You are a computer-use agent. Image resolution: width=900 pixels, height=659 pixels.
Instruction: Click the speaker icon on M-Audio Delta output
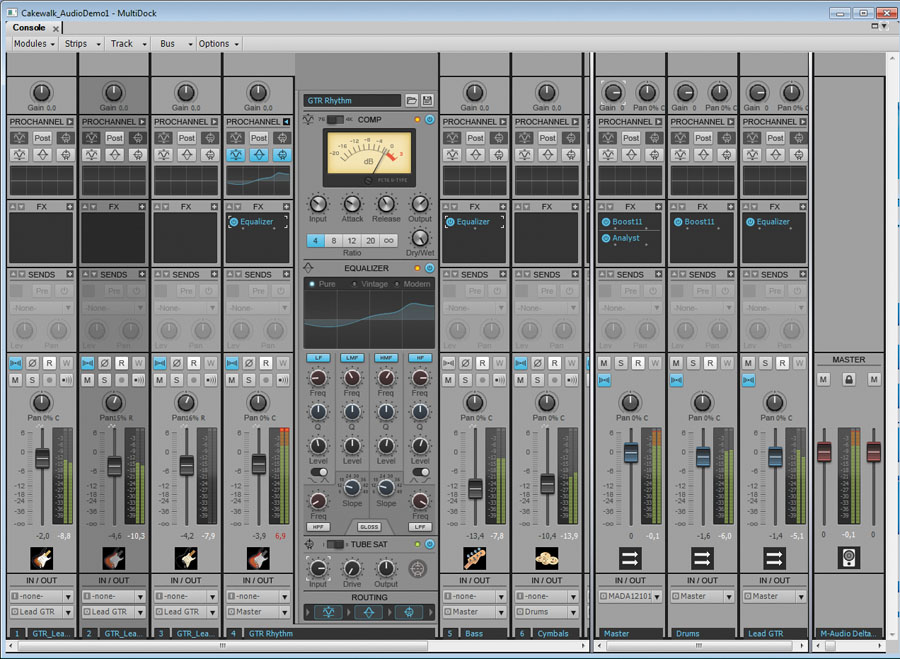click(848, 558)
